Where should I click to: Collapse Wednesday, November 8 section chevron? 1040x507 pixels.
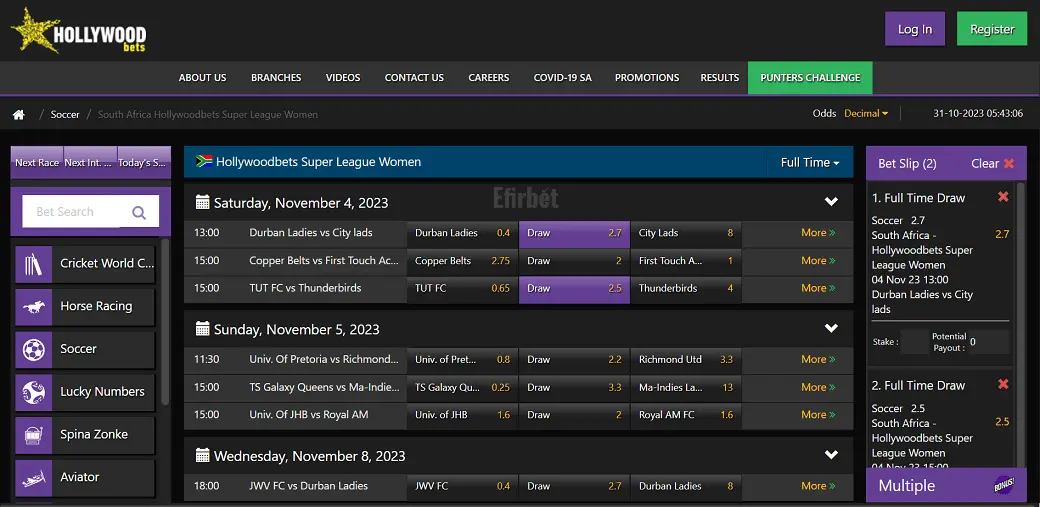point(831,455)
